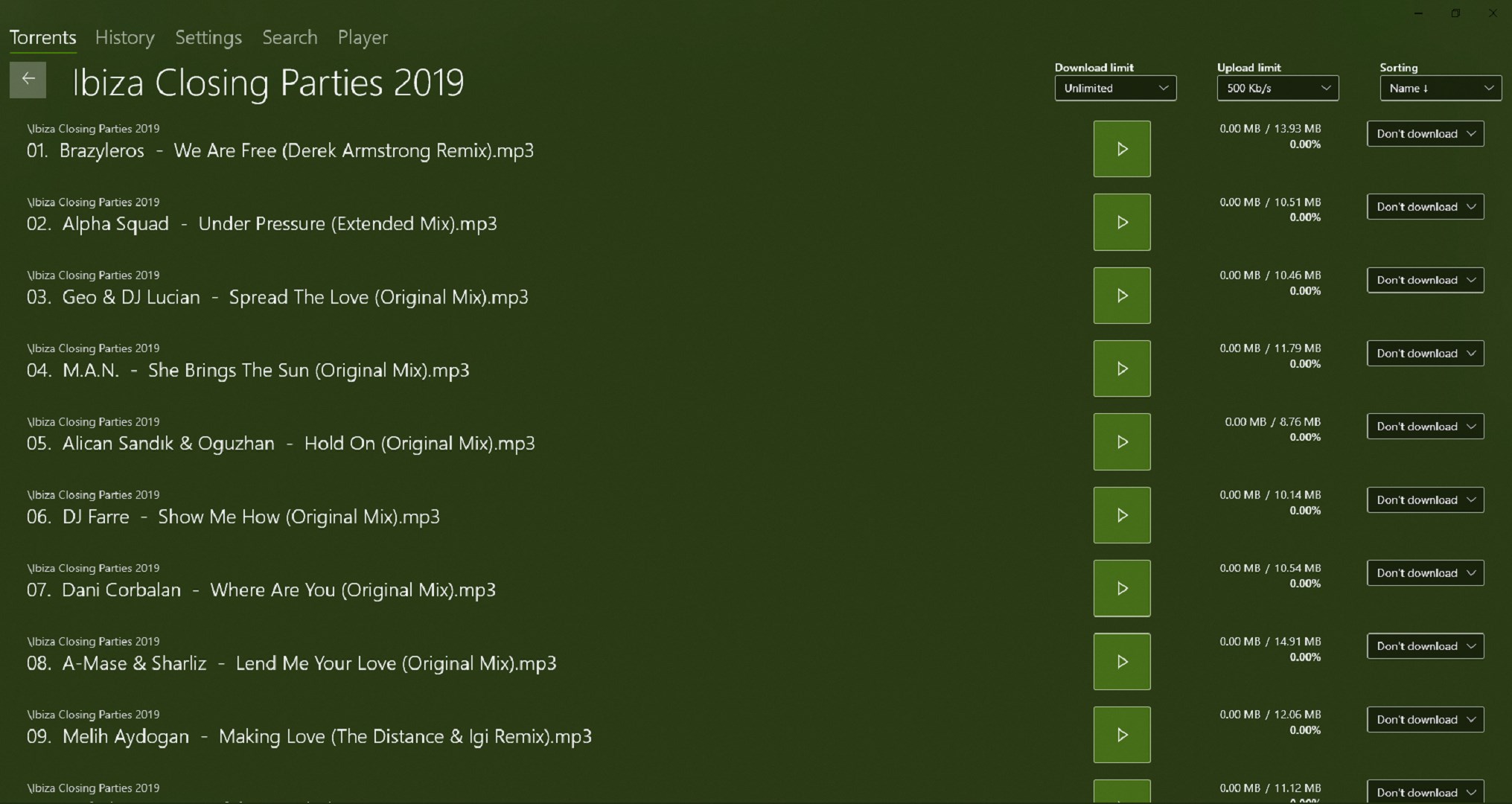The image size is (1512, 804).
Task: Open Sorting dropdown showing Name
Action: point(1440,88)
